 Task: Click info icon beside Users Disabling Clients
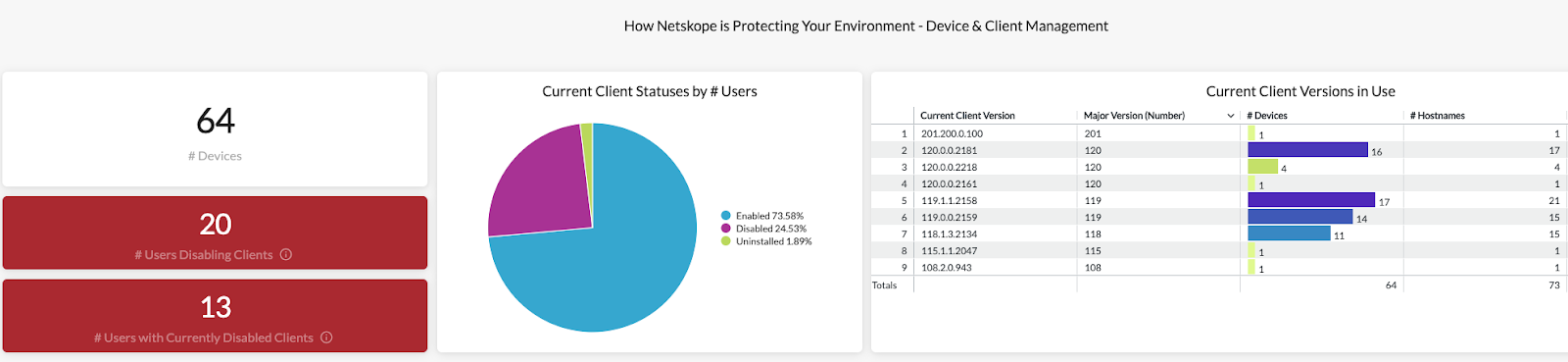tap(286, 254)
